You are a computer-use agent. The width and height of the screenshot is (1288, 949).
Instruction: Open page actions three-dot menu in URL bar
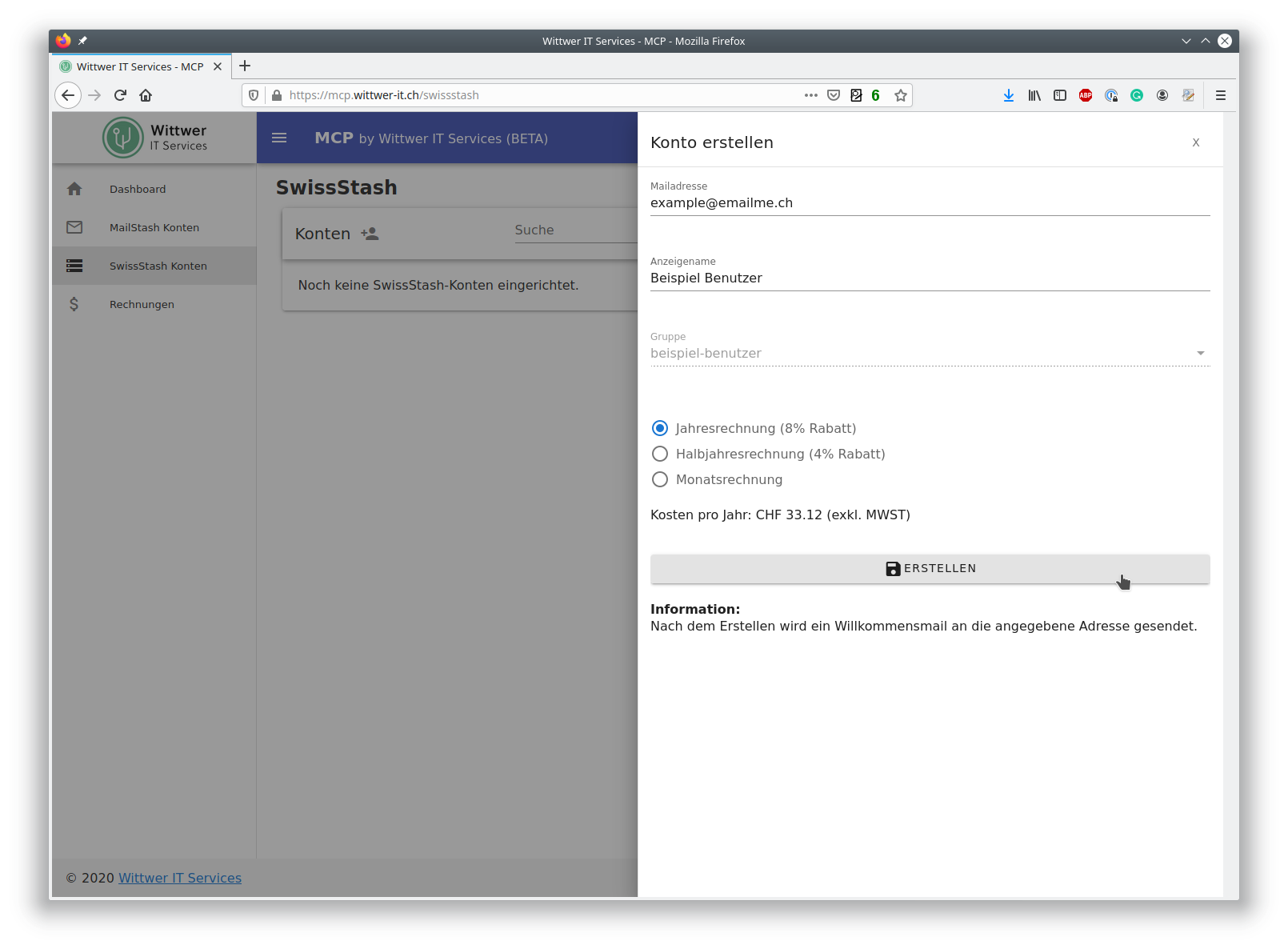pyautogui.click(x=811, y=95)
